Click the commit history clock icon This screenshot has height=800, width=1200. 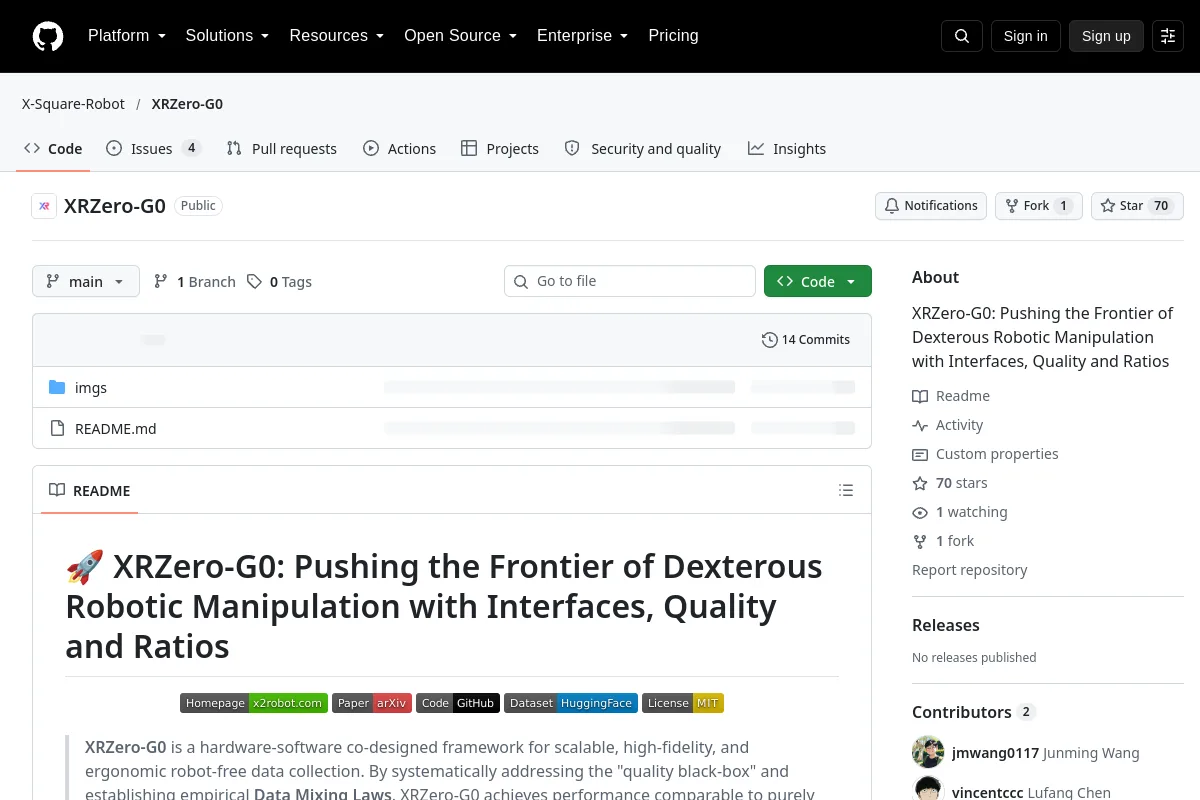click(x=769, y=340)
